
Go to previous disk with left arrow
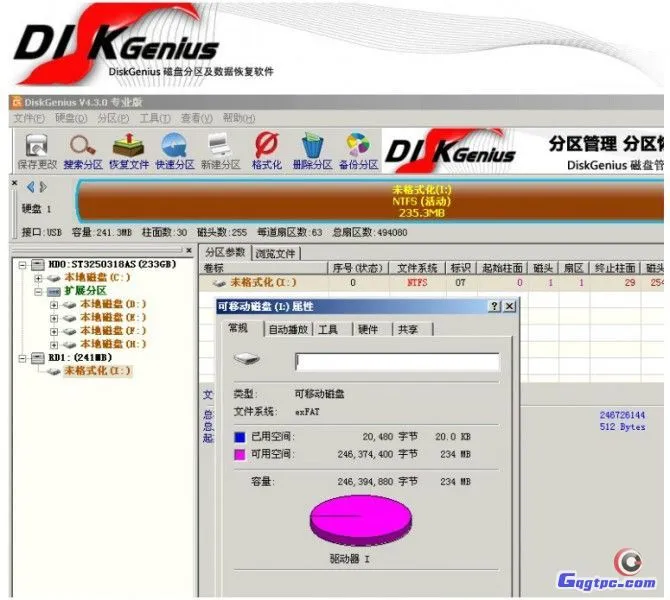coord(30,187)
